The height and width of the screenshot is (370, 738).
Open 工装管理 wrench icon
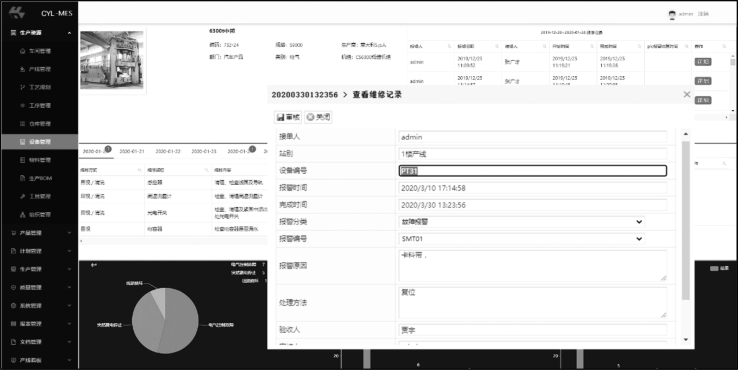[x=22, y=196]
